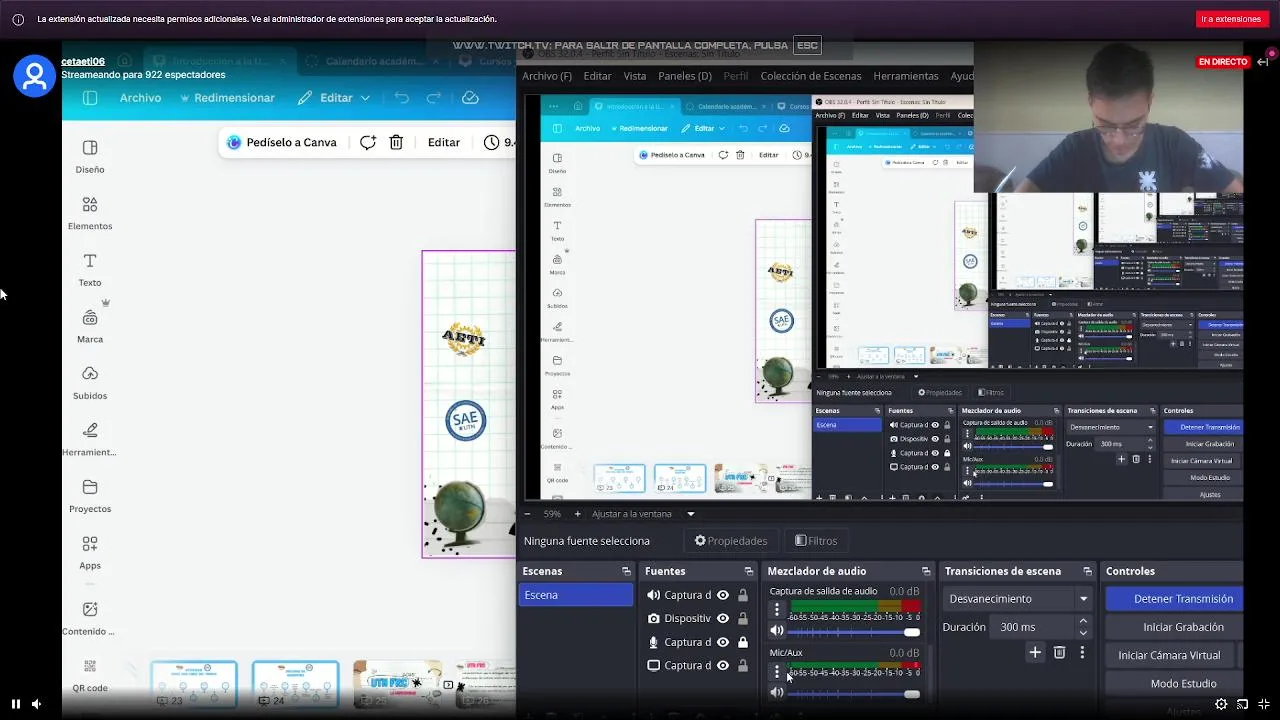
Task: Mute the Mic/Aux channel
Action: point(777,693)
